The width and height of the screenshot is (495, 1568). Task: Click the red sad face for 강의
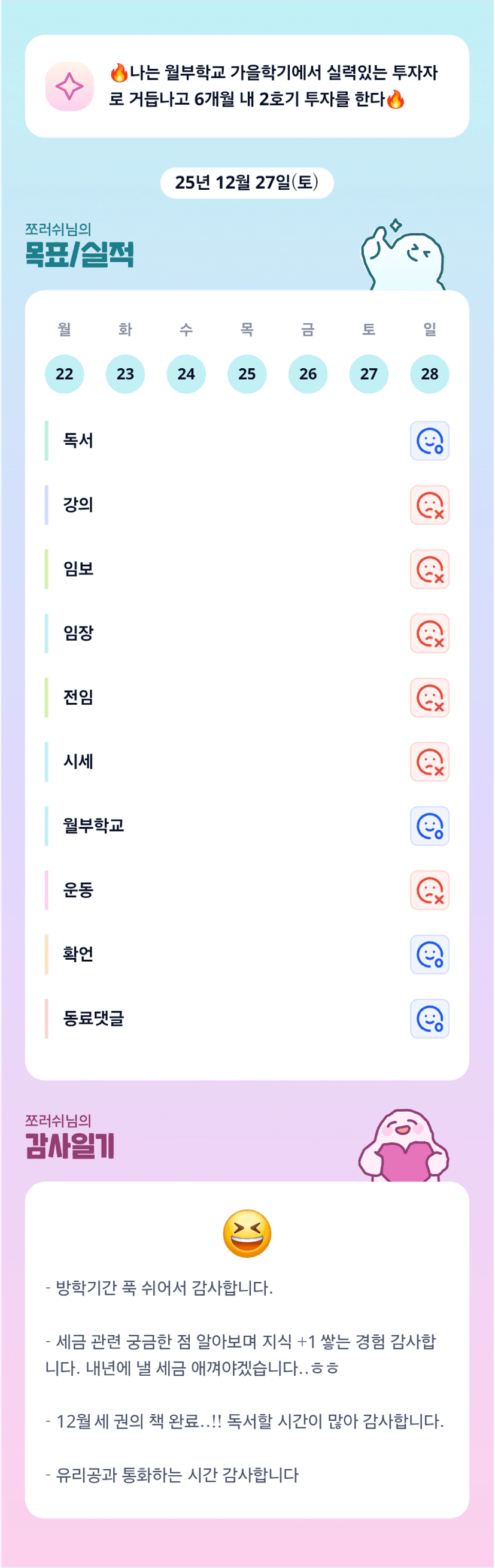coord(429,505)
